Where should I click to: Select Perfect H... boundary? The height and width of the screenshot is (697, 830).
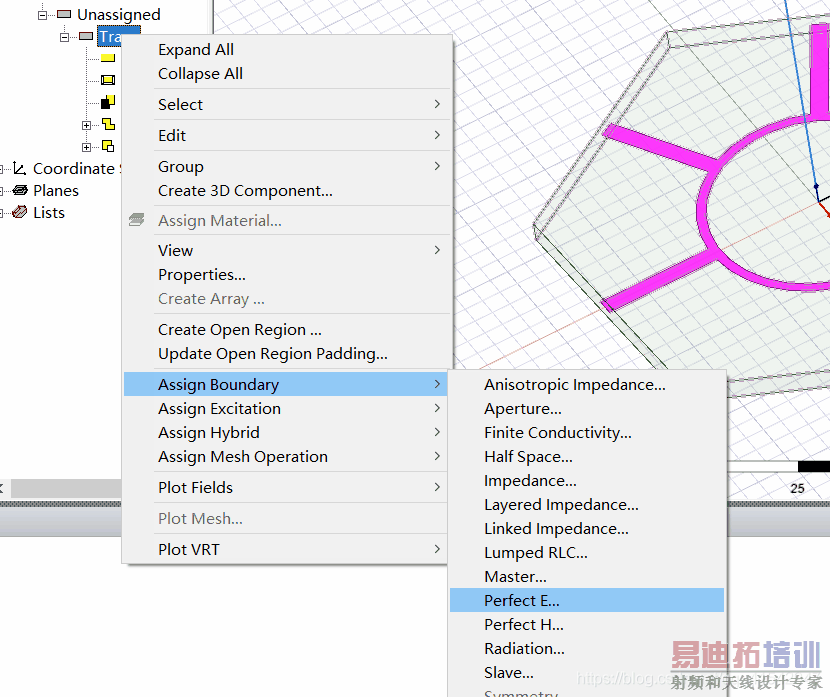click(x=587, y=624)
